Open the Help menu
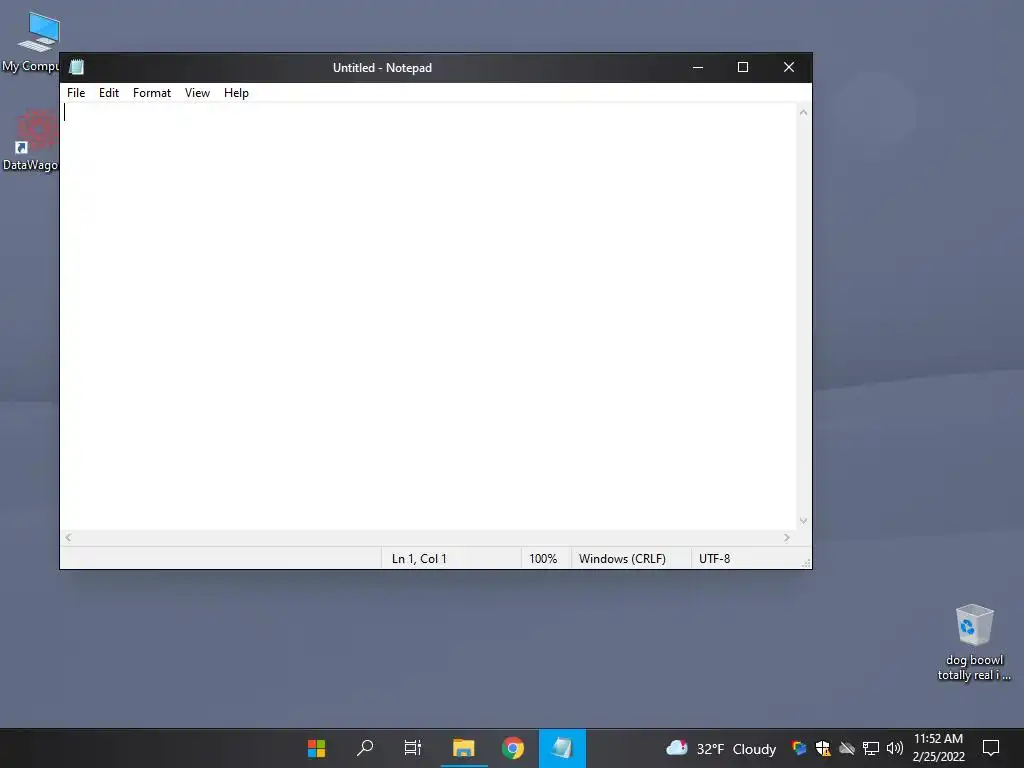The width and height of the screenshot is (1024, 768). tap(236, 93)
